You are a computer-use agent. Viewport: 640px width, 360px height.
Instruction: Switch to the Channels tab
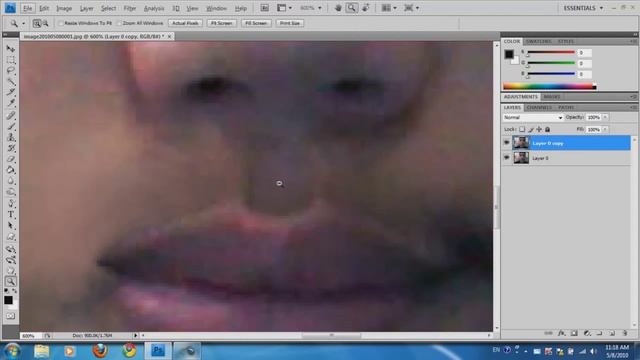coord(539,108)
